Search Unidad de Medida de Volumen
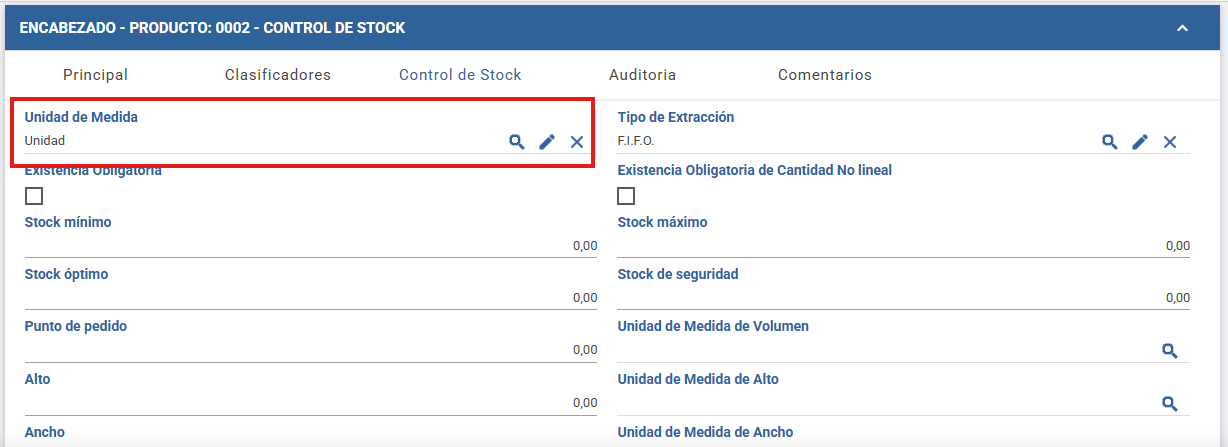The image size is (1228, 447). 1170,351
